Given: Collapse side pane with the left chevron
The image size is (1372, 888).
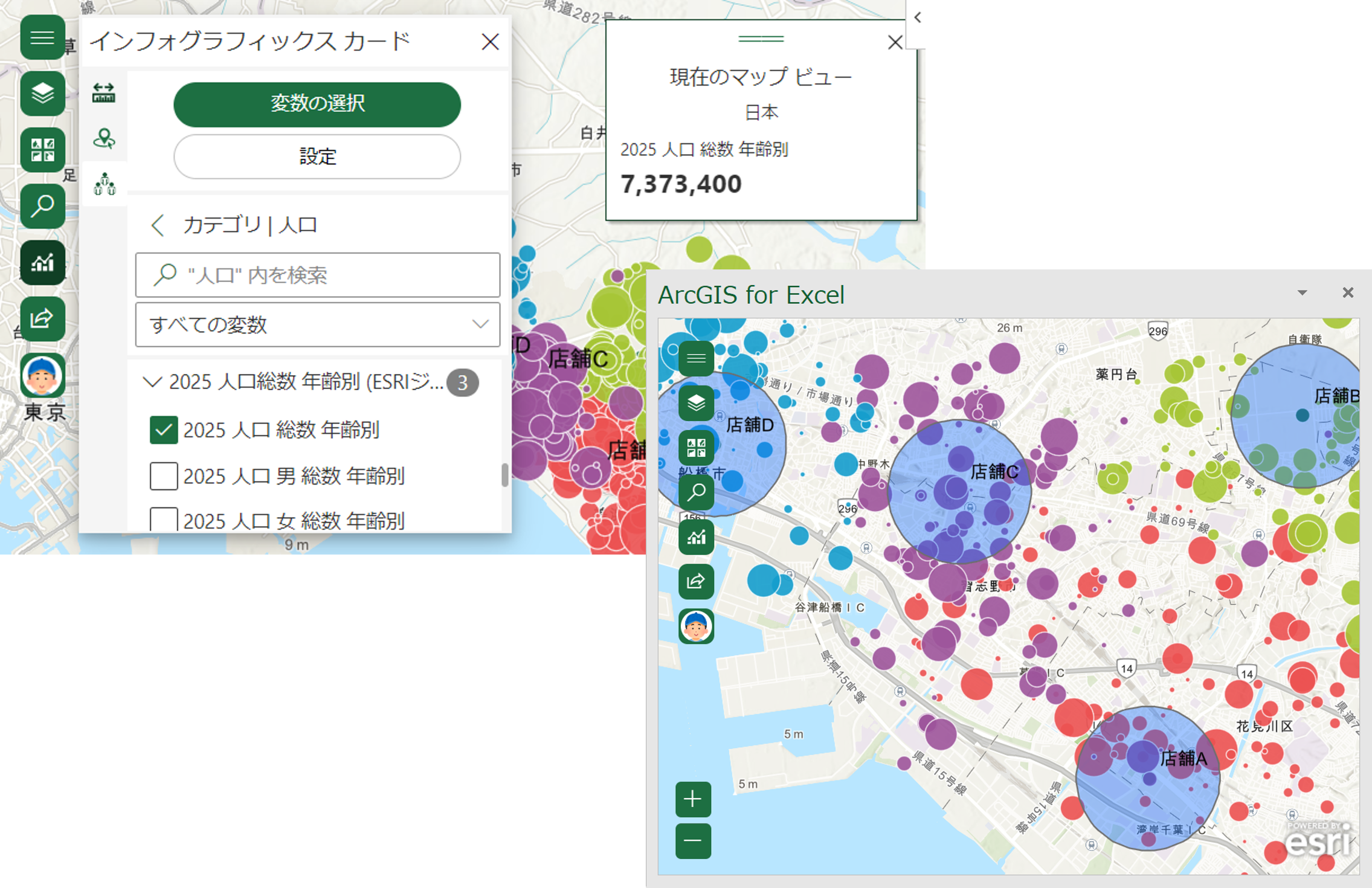Looking at the screenshot, I should click(917, 18).
